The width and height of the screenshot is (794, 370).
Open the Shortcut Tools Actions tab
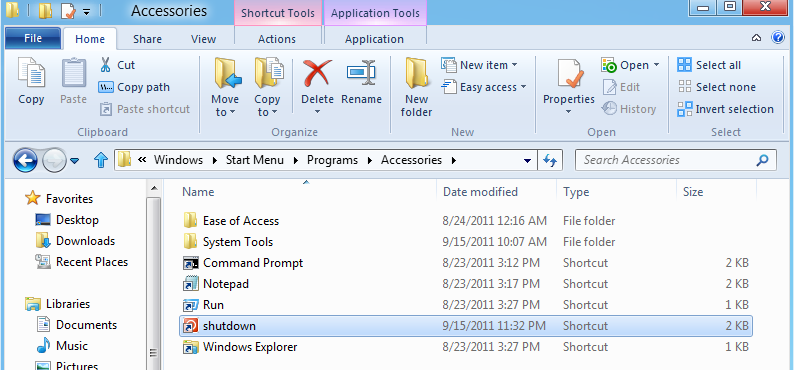[277, 39]
